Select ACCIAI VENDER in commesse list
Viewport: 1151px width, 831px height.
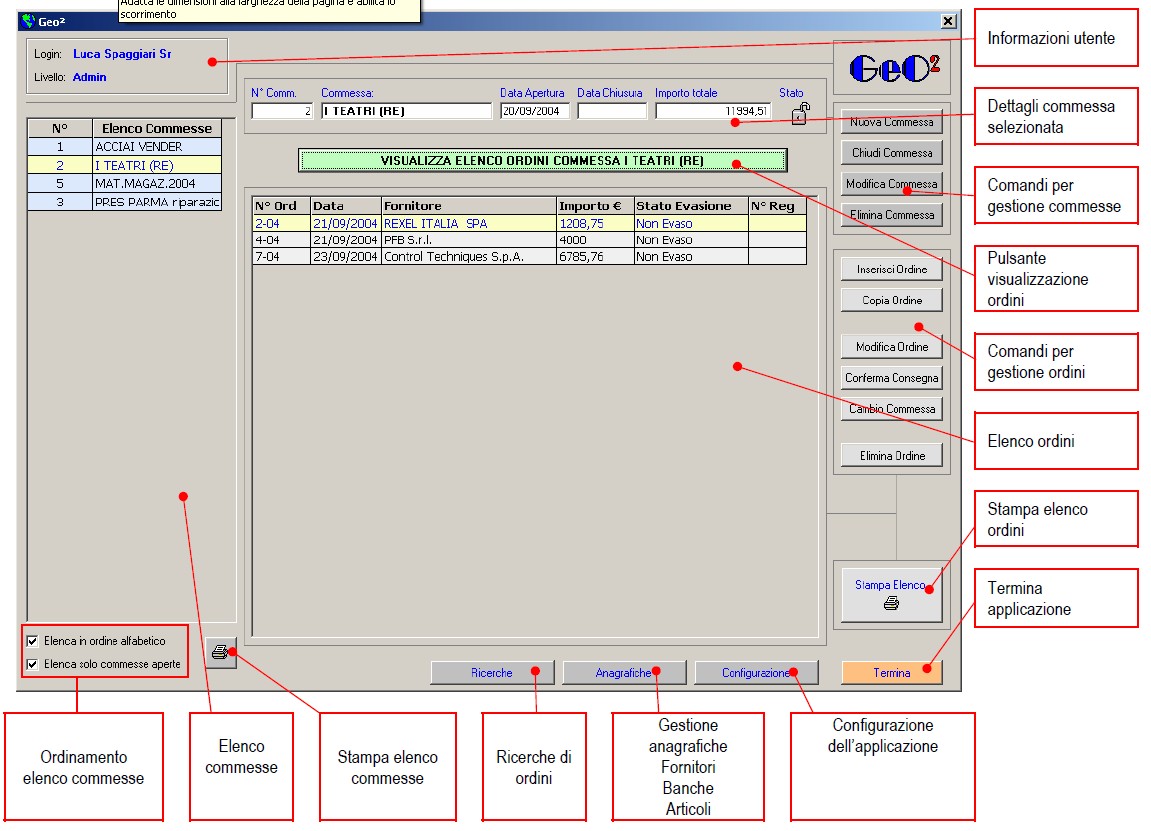point(157,147)
